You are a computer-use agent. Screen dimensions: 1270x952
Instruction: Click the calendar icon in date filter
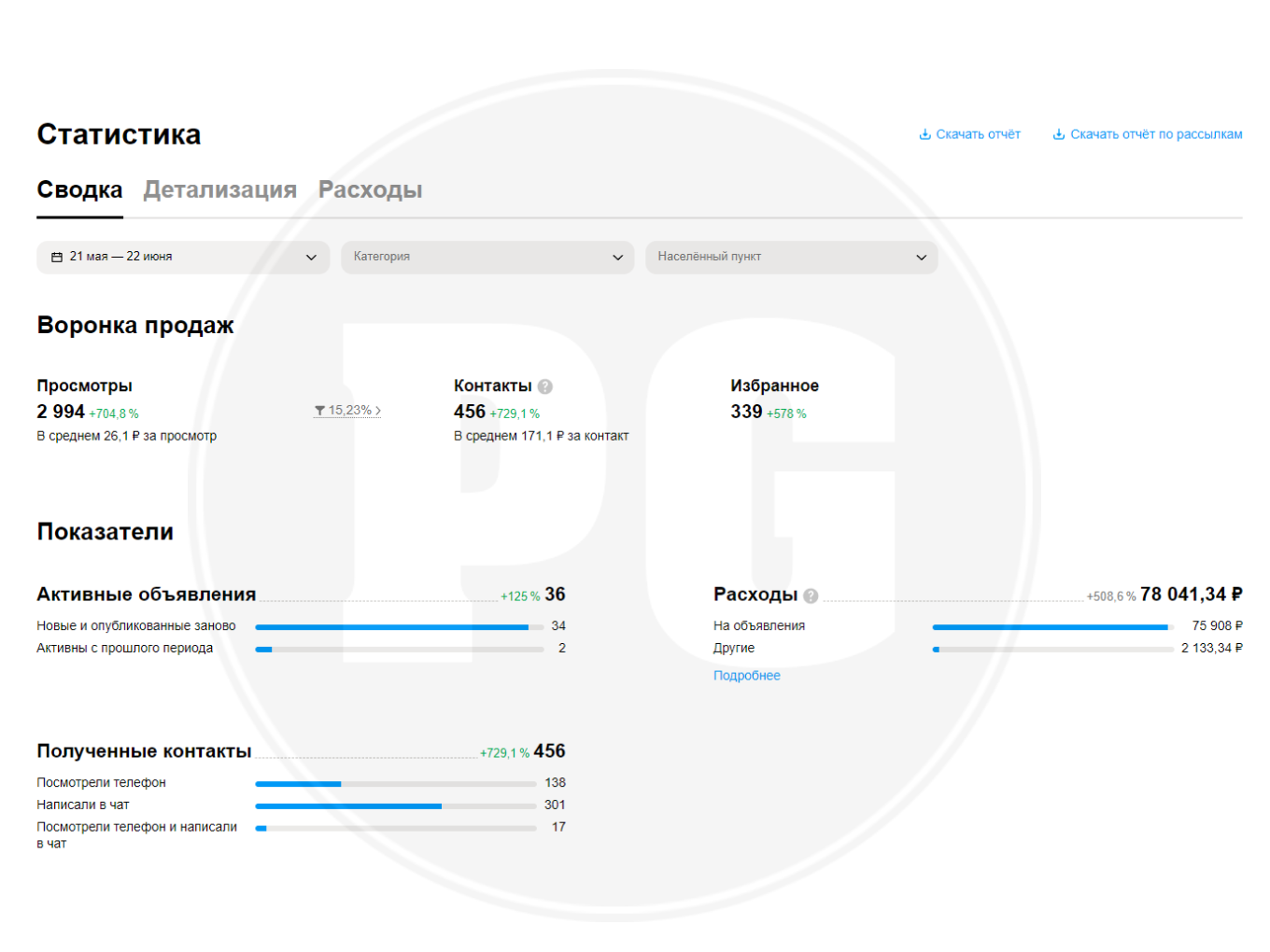[57, 257]
